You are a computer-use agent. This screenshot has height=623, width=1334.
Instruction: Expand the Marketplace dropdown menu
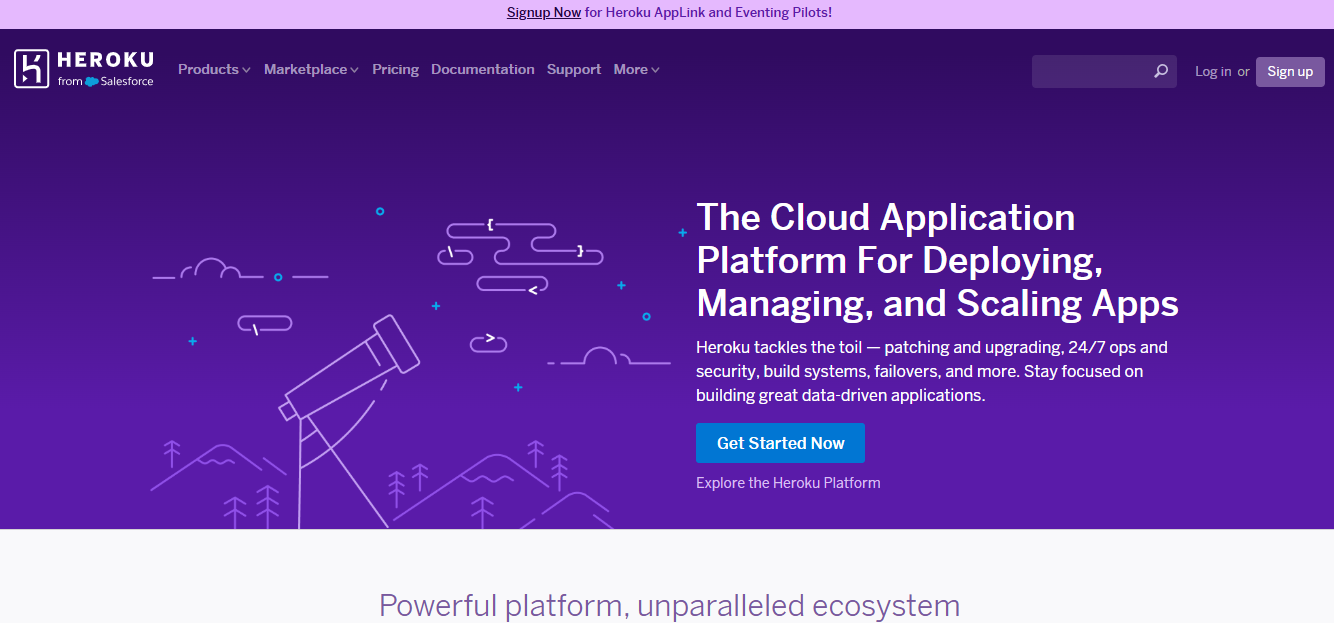311,69
